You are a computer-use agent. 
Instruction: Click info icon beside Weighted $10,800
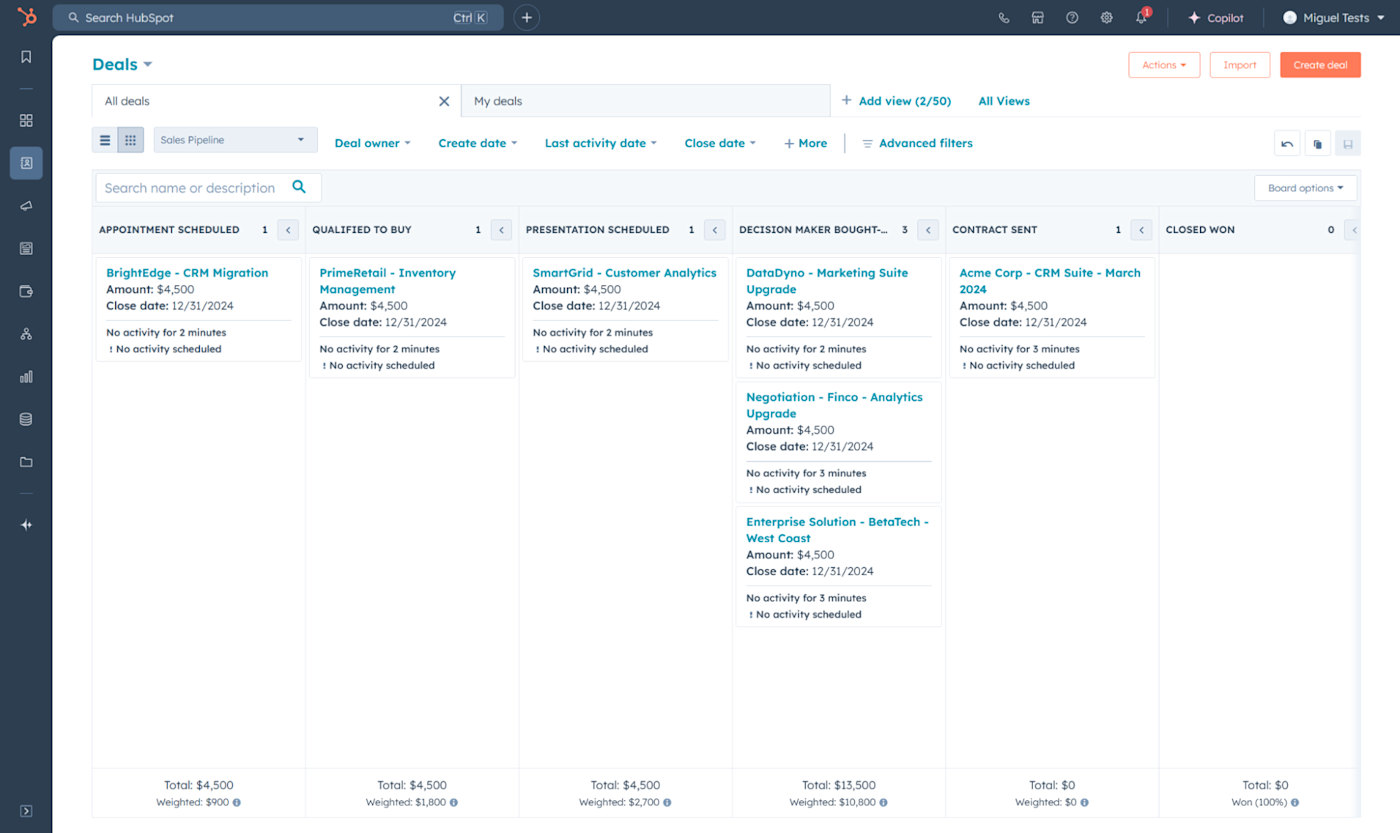[x=883, y=802]
